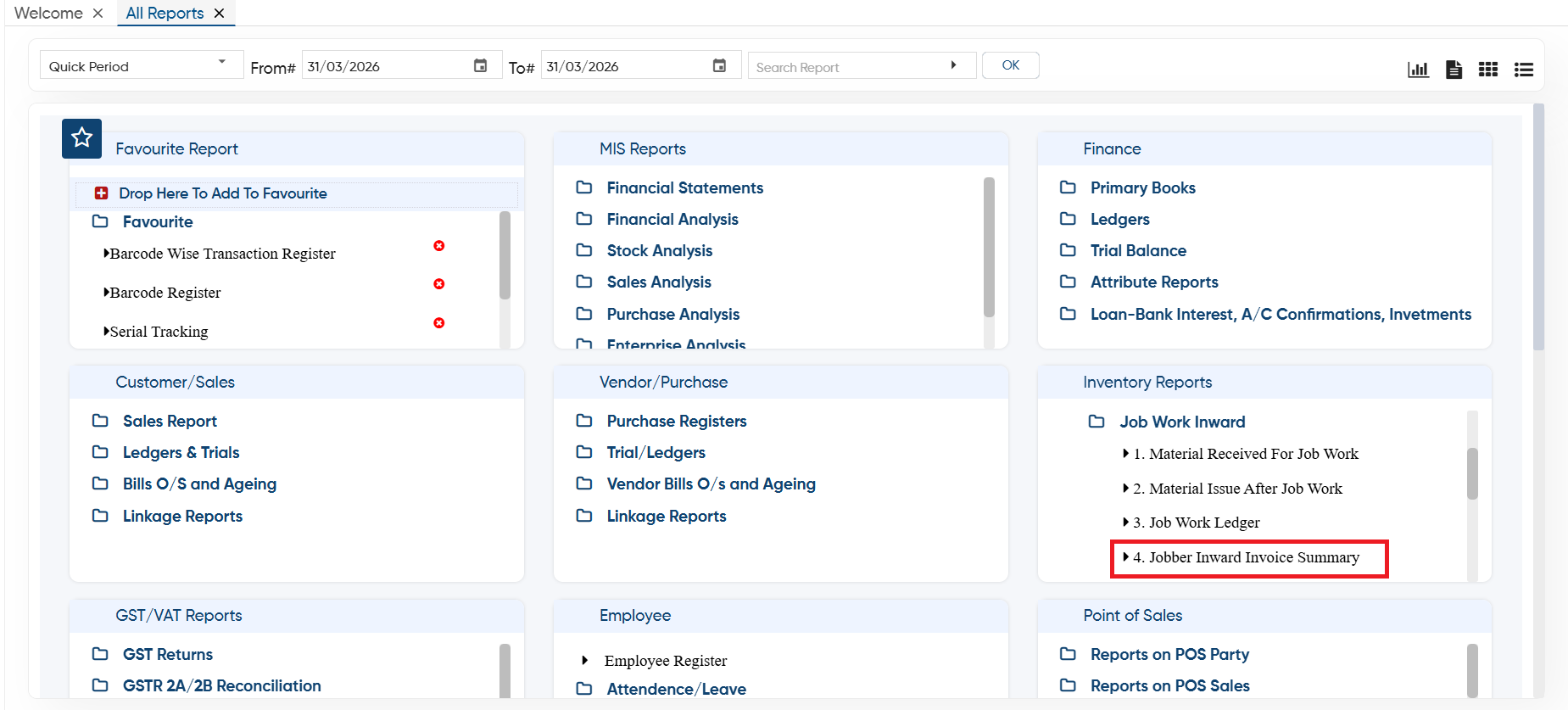The width and height of the screenshot is (1568, 710).
Task: Remove Barcode Register from favourites
Action: (439, 284)
